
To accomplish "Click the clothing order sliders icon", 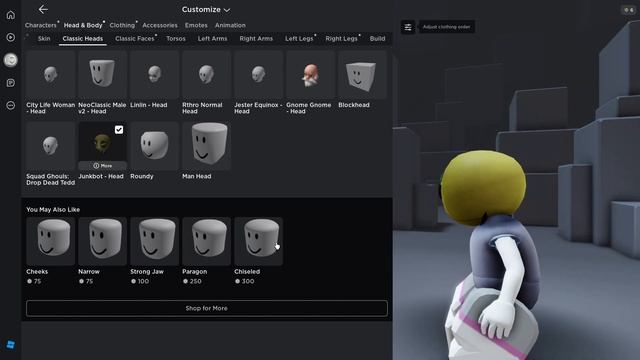I will tap(408, 27).
